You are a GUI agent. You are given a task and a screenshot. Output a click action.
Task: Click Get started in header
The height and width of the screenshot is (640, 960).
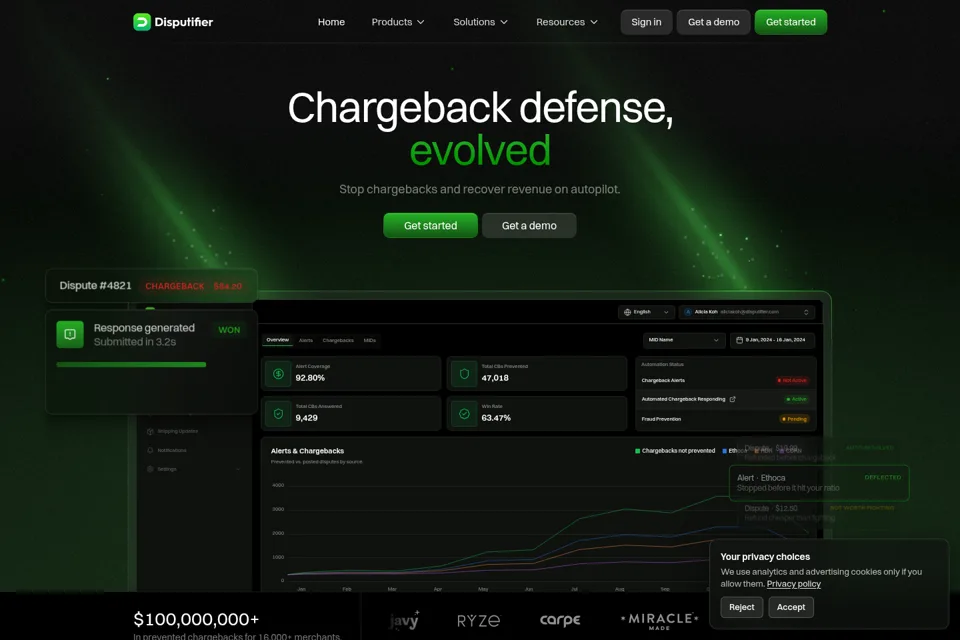790,22
